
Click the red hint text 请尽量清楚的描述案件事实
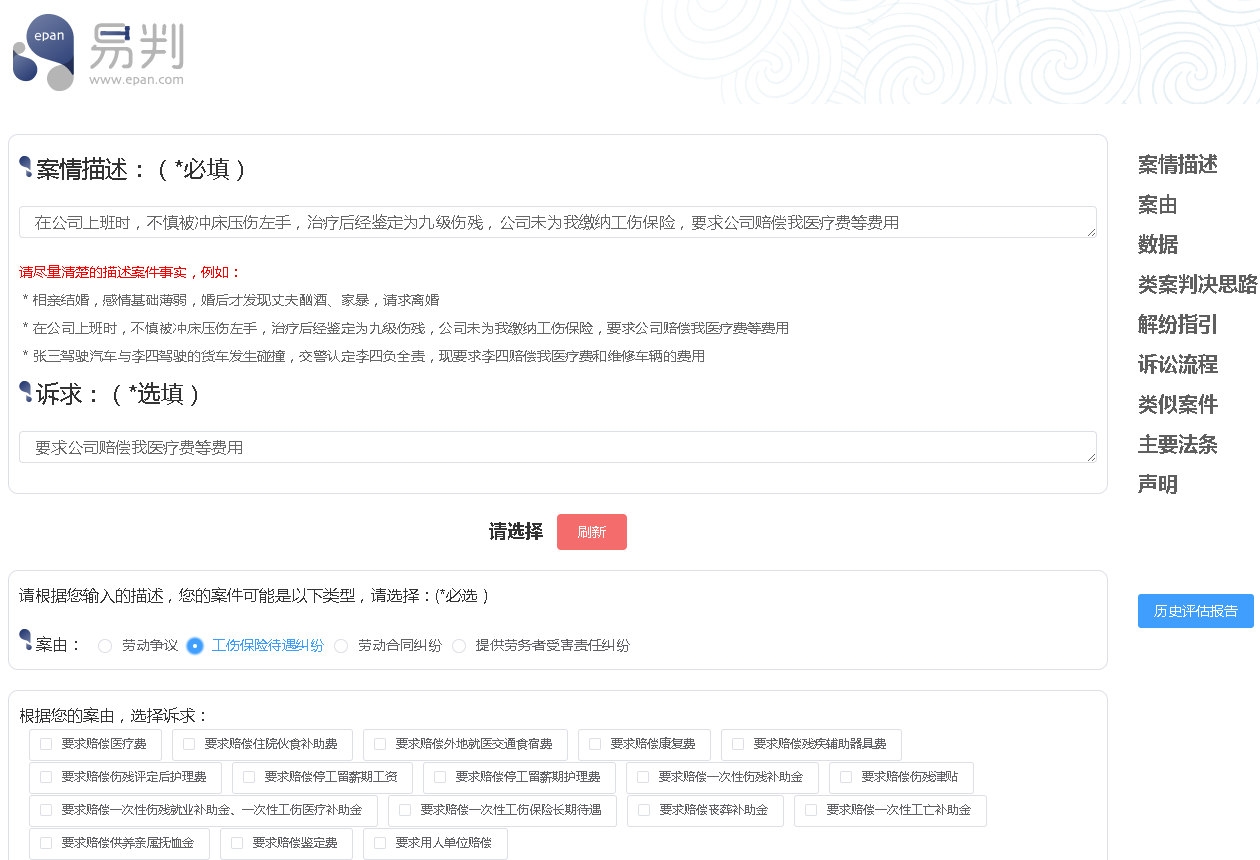(x=130, y=272)
